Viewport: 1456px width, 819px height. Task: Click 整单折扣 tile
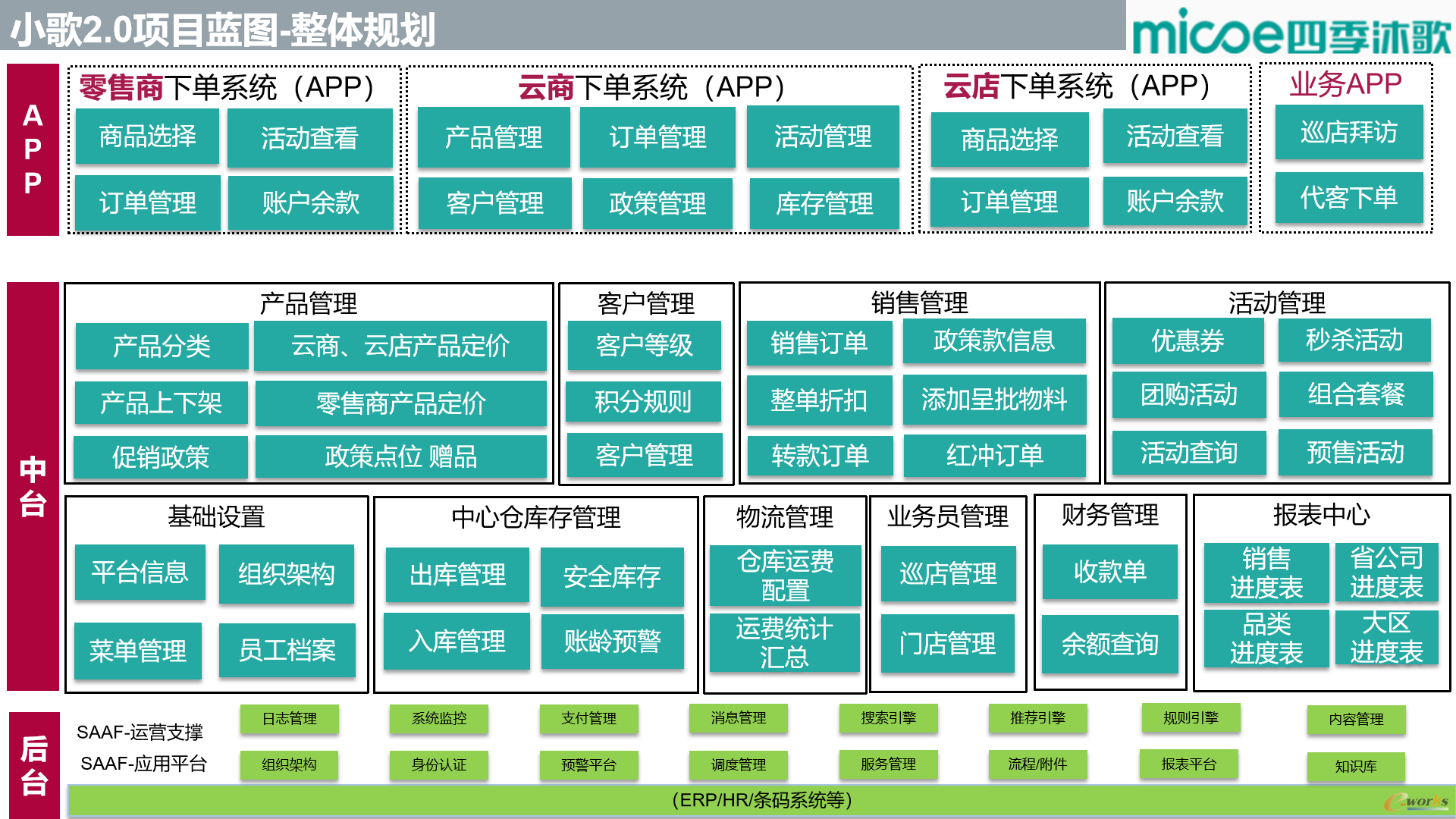tap(819, 400)
